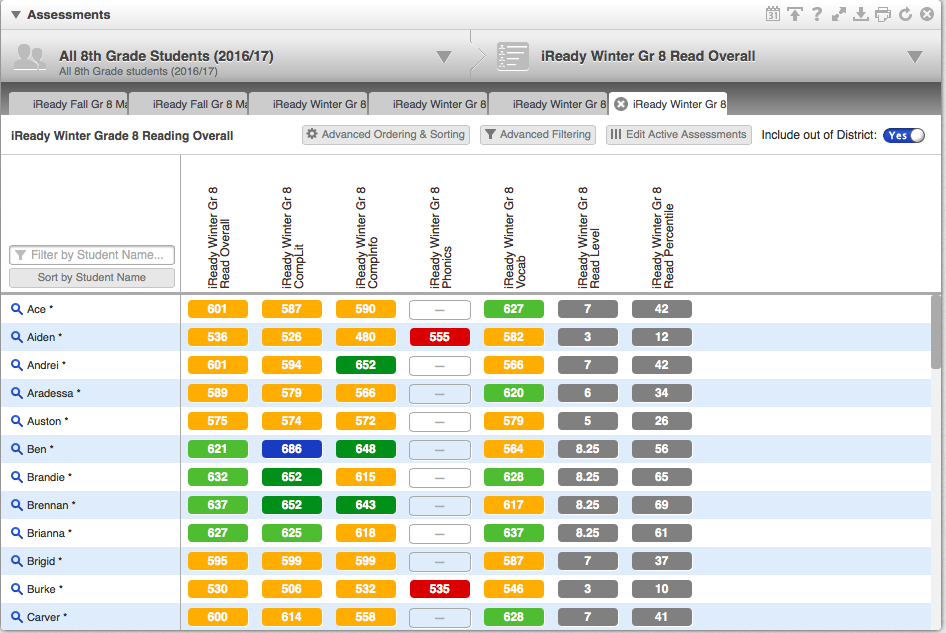Switch to the first iReady Winter Gr 8 tab

[x=308, y=104]
